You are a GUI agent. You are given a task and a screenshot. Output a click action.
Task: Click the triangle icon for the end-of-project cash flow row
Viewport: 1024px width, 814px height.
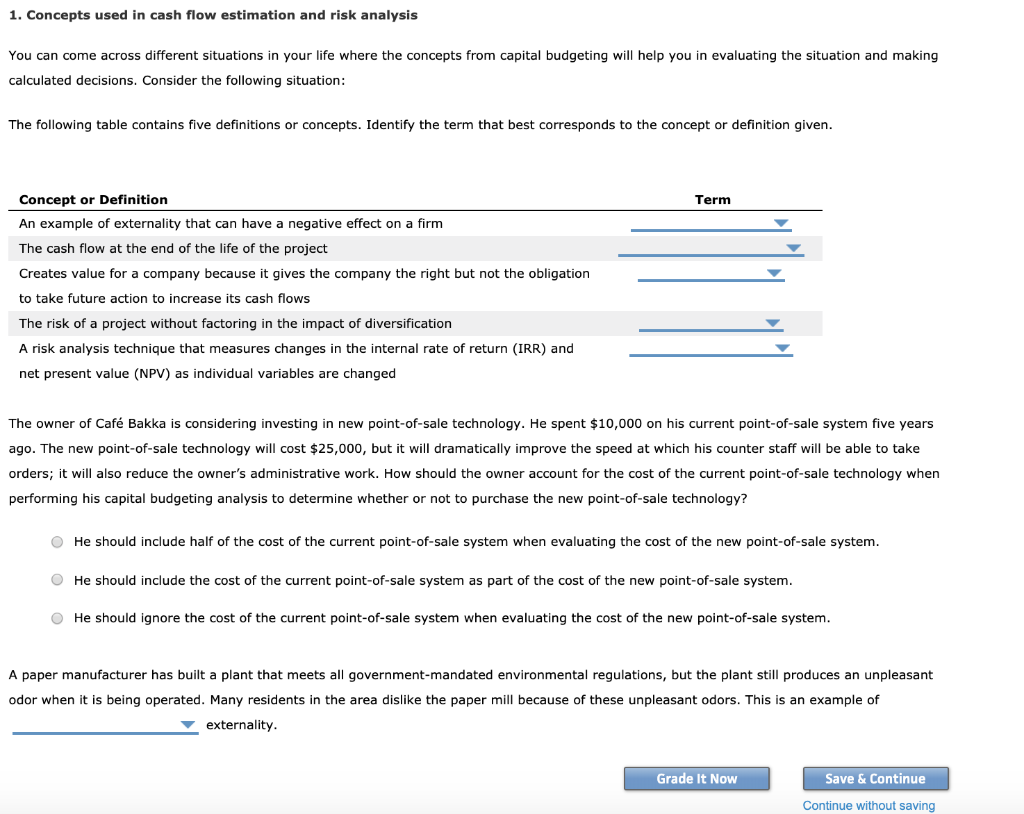pyautogui.click(x=792, y=248)
